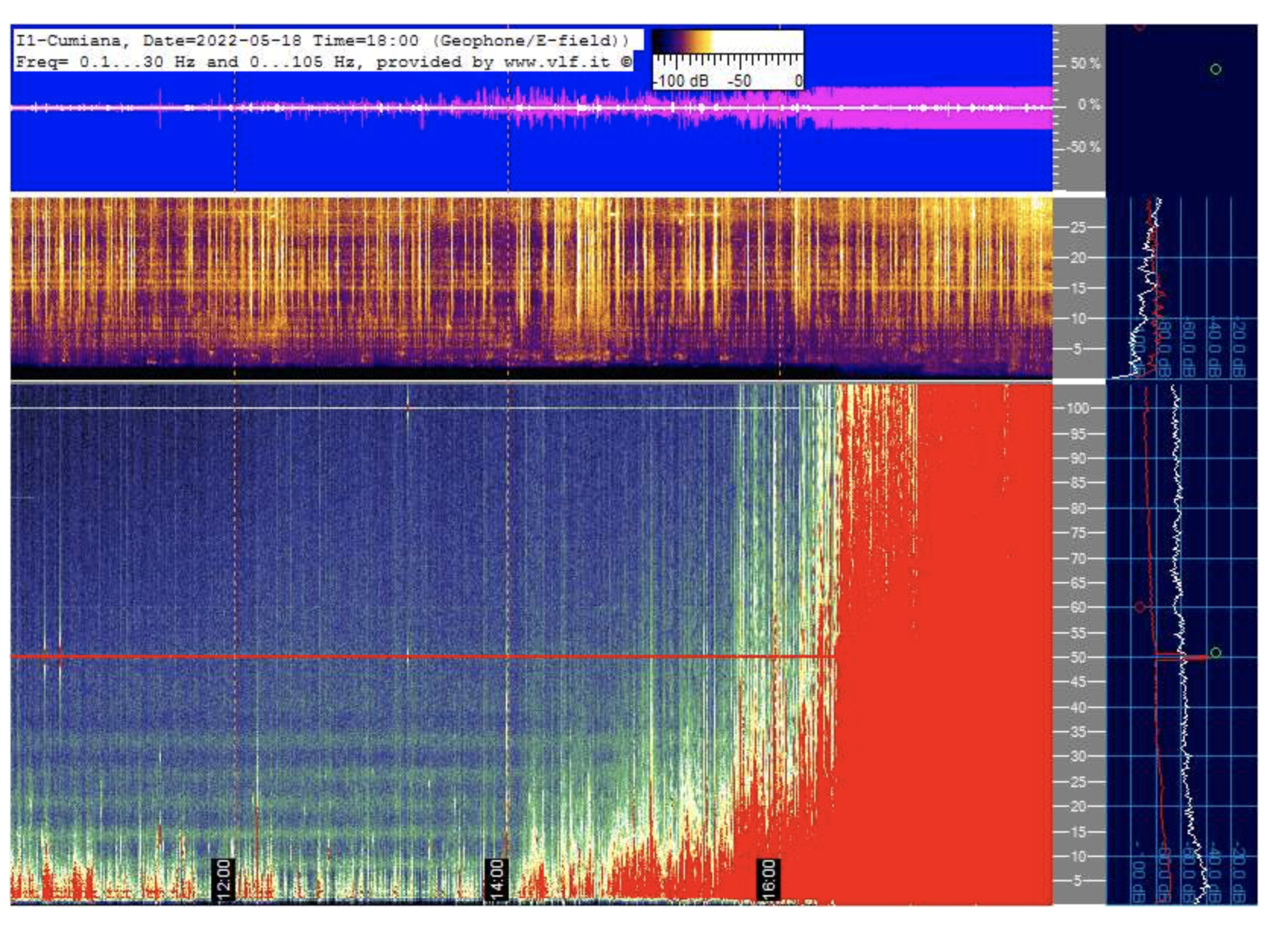
Task: Click the 50 Hz label on E-field axis
Action: point(1078,657)
